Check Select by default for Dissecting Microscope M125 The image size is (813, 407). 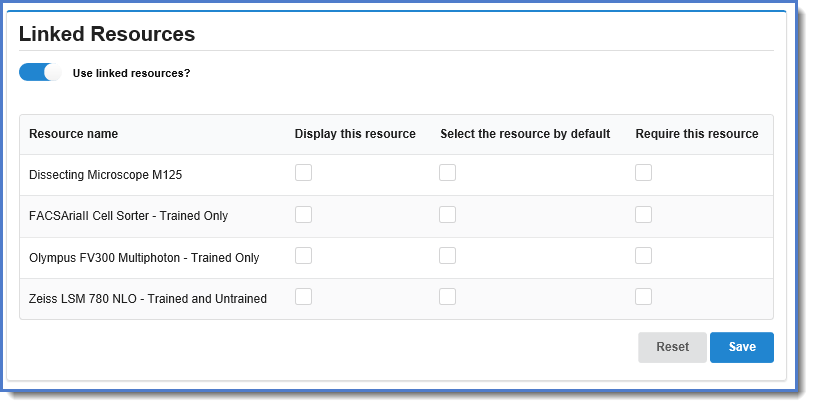pos(448,173)
